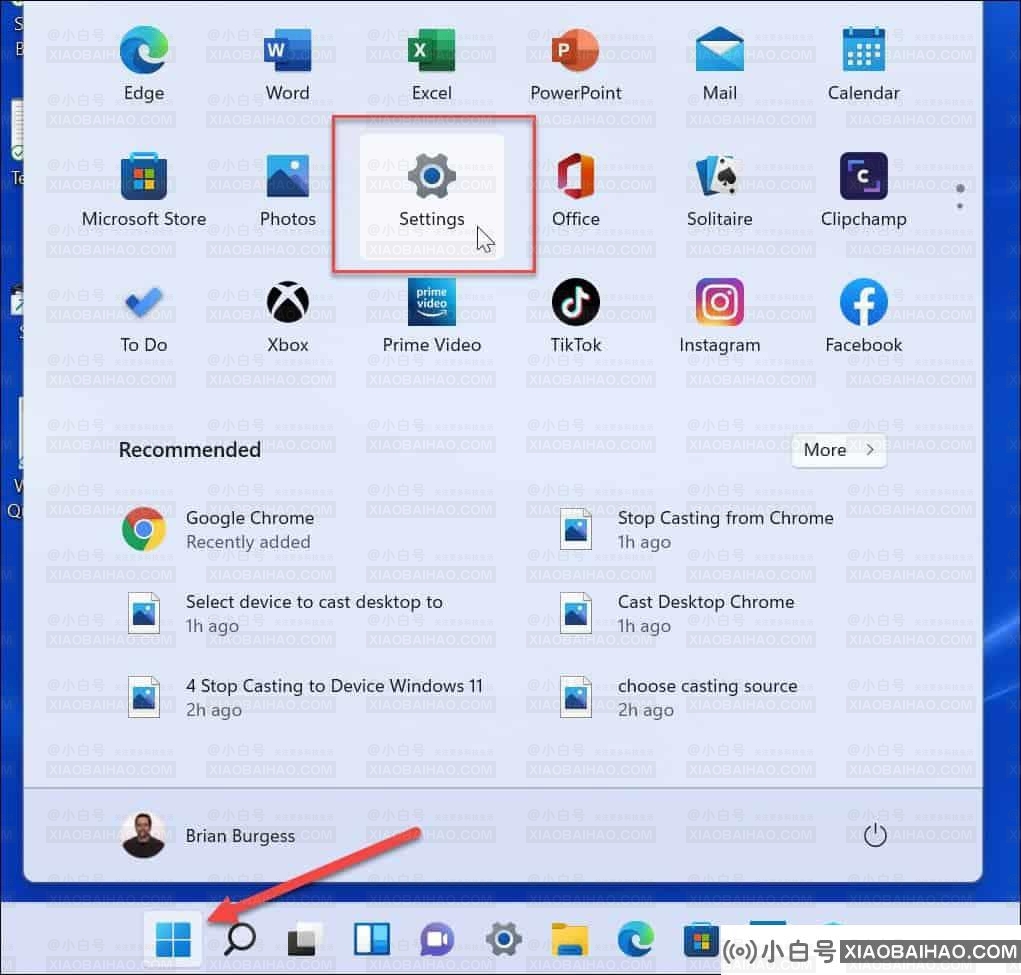Open 'Select device to cast desktop to'
This screenshot has height=975, width=1021.
284,614
